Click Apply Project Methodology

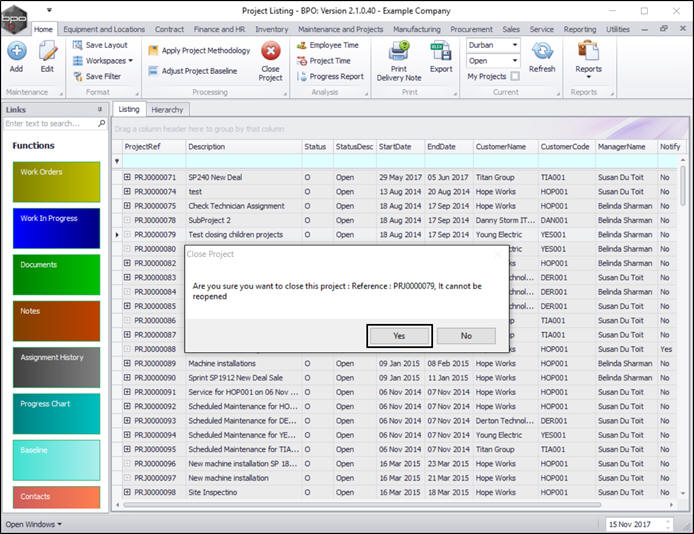coord(199,50)
